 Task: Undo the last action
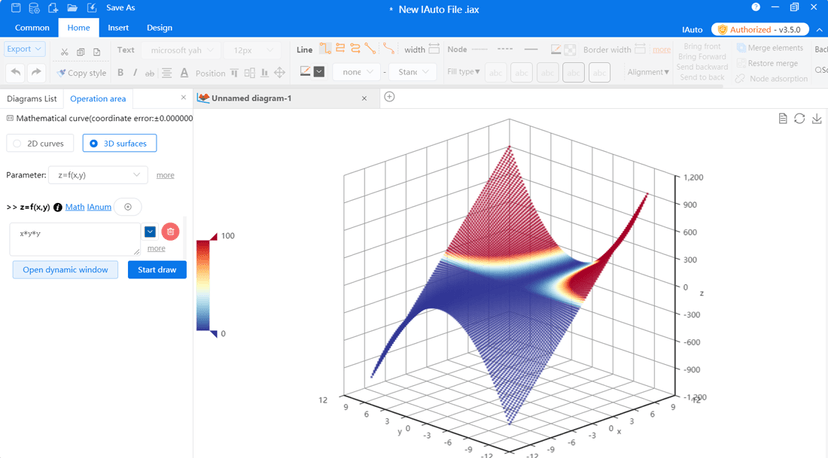point(16,72)
